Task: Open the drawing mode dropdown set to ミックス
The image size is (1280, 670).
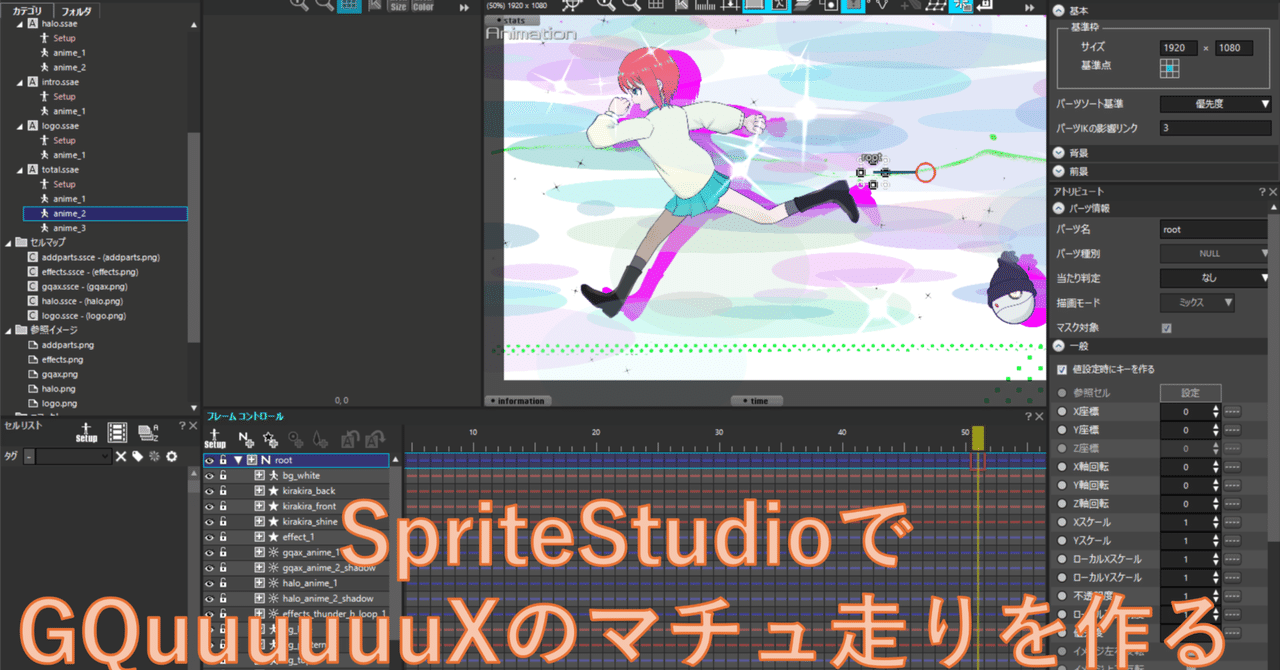Action: coord(1198,302)
